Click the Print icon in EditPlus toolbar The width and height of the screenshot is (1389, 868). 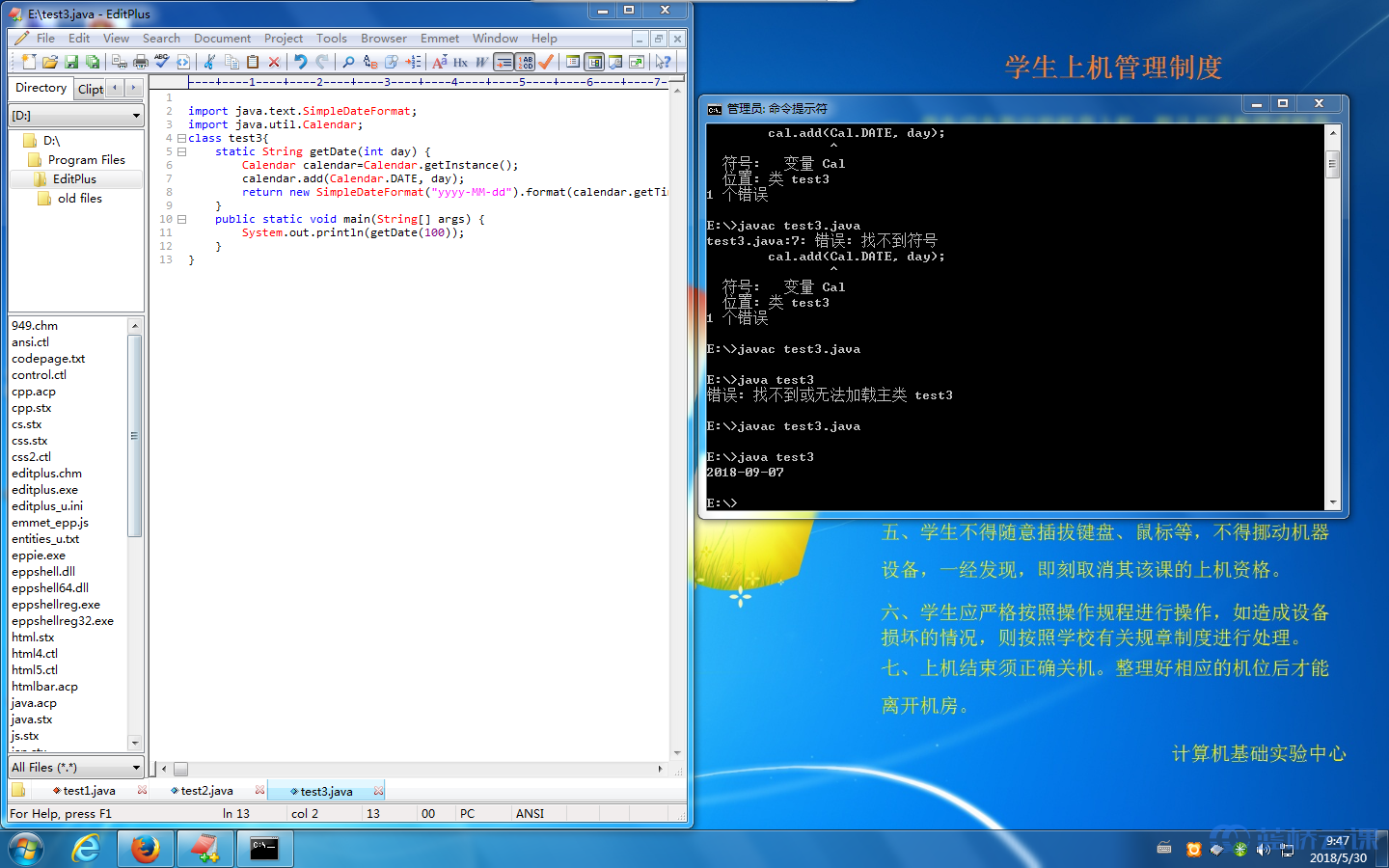(140, 62)
